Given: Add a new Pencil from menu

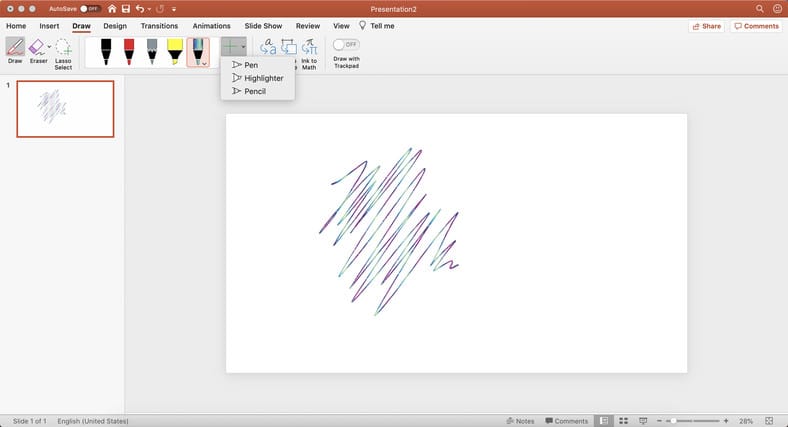Looking at the screenshot, I should (x=257, y=91).
